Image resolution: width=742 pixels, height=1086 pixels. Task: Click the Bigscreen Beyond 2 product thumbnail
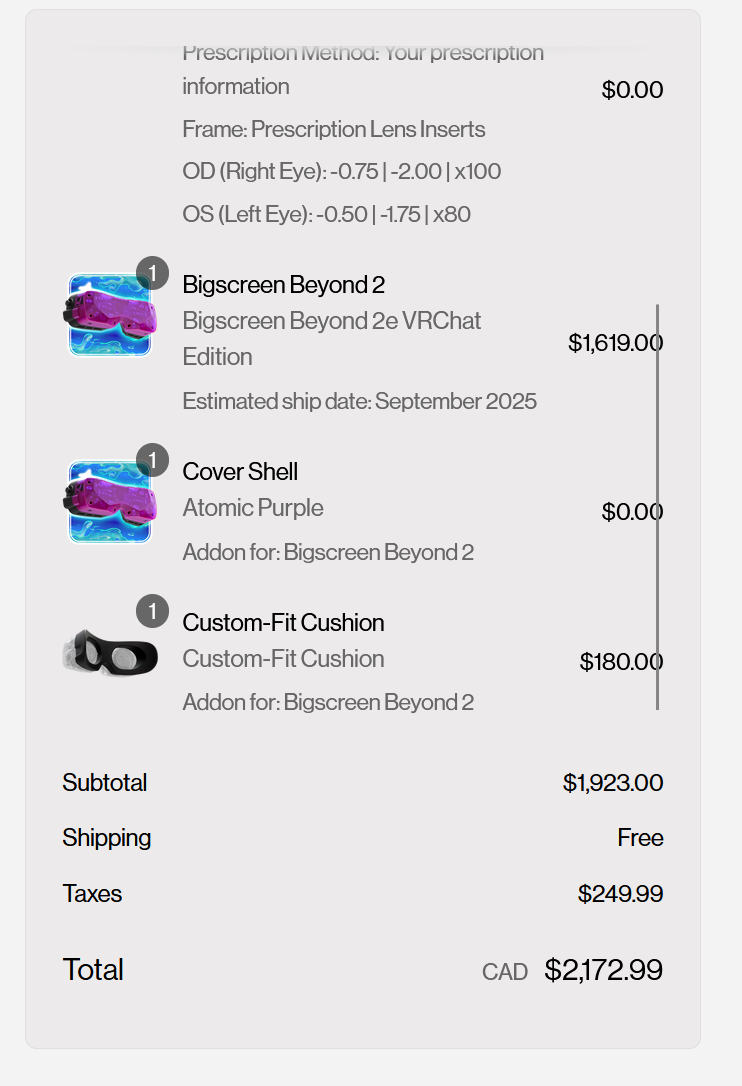coord(109,315)
